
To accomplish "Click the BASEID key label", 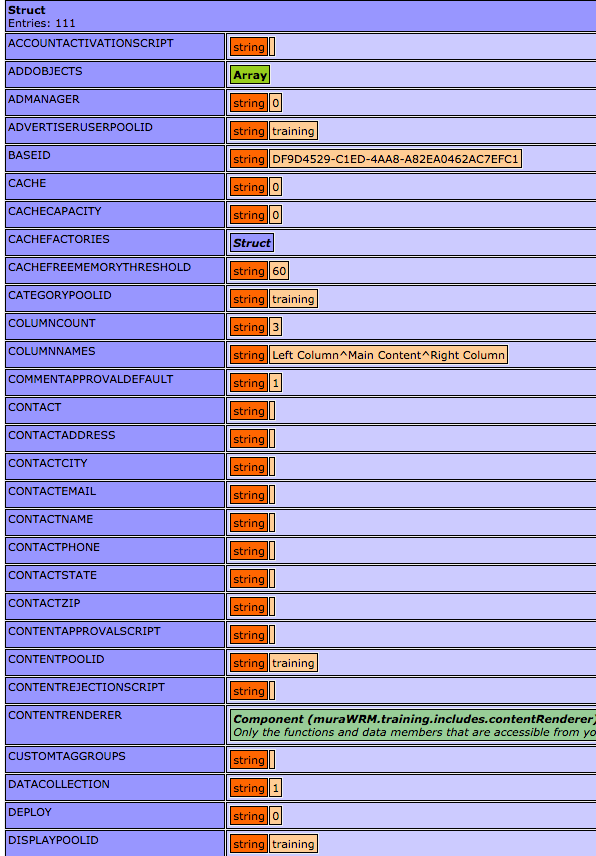I will pos(29,155).
